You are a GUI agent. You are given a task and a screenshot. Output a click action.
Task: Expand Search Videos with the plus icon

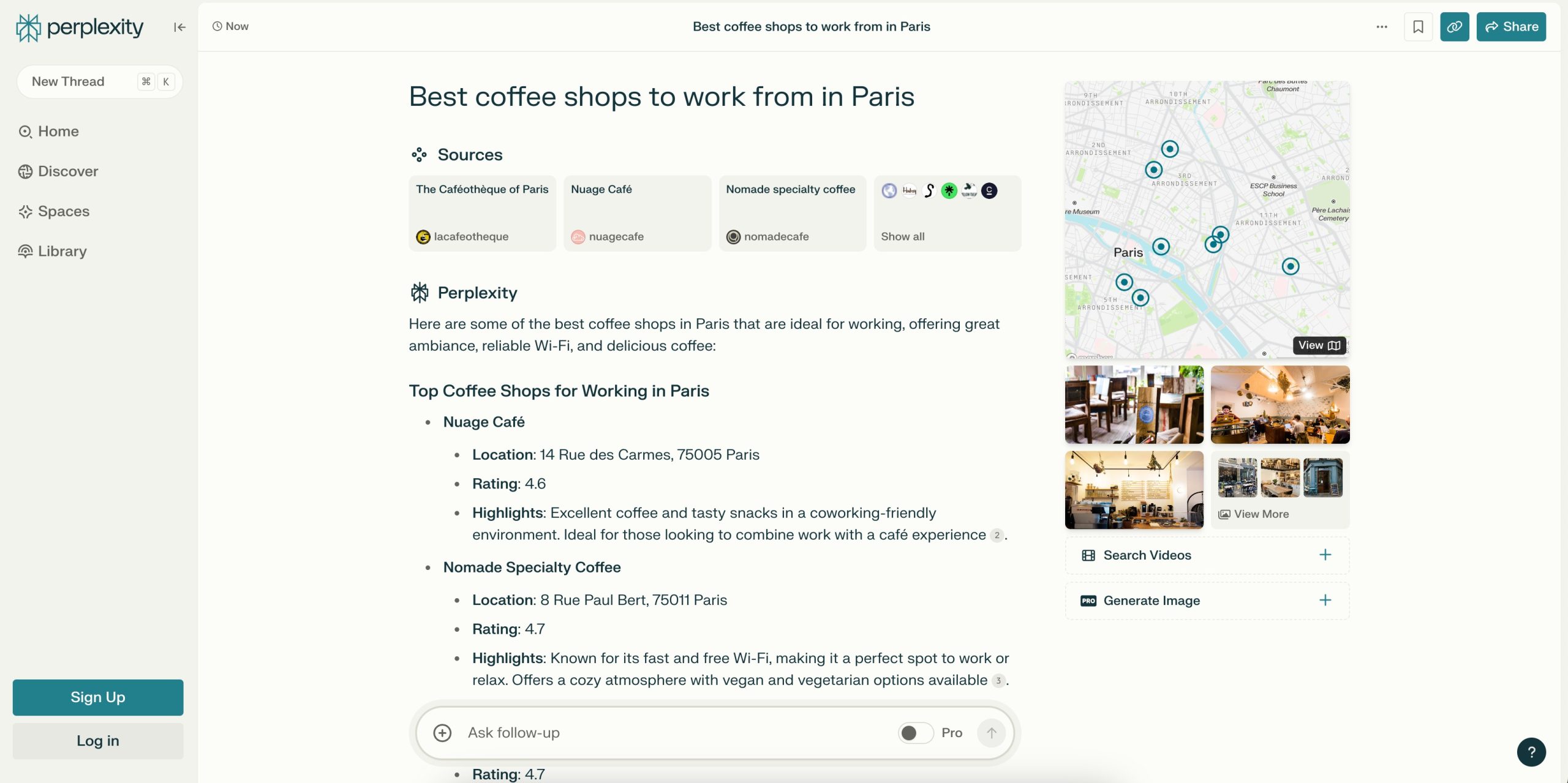pos(1325,555)
